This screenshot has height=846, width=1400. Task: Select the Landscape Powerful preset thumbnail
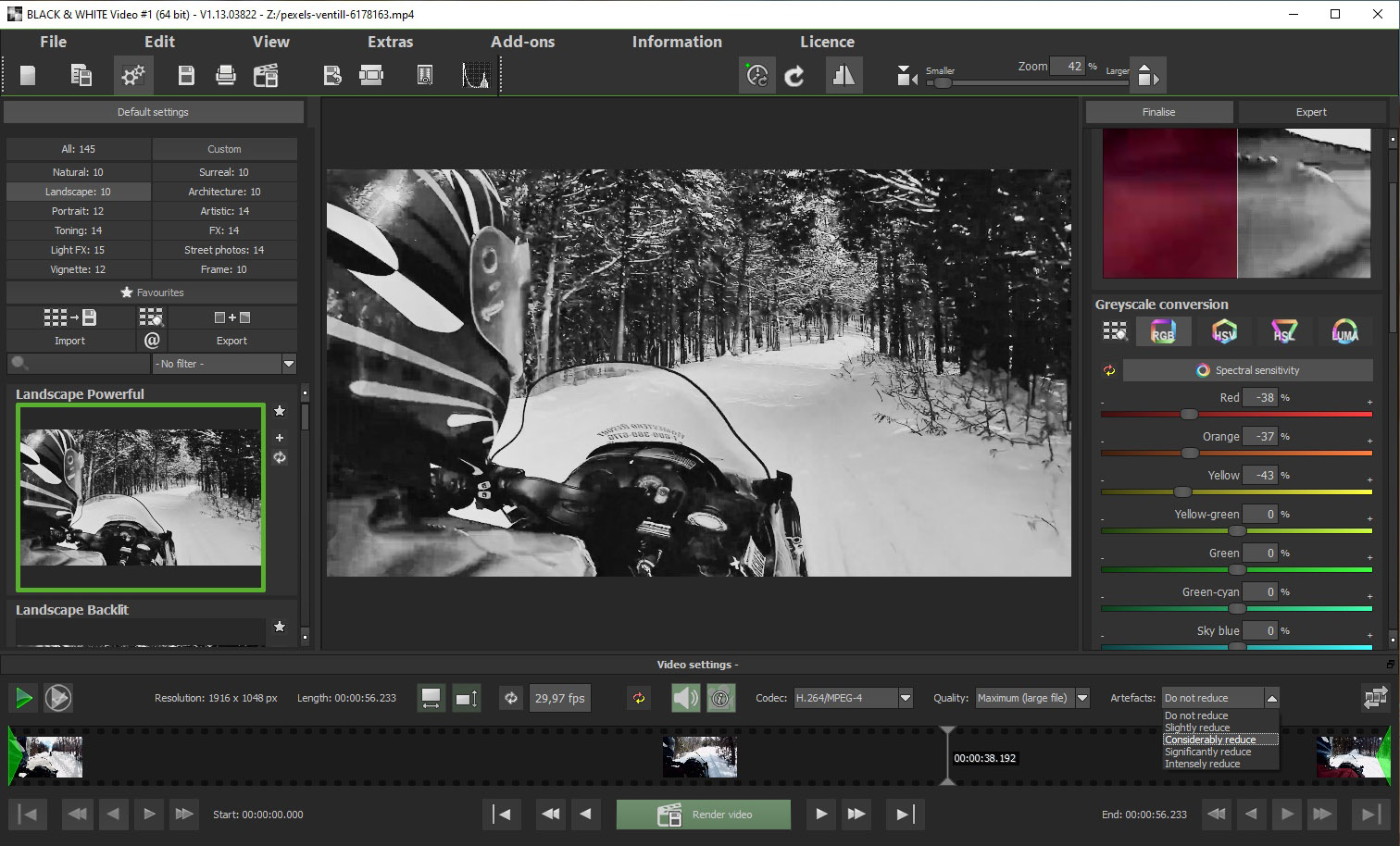pos(141,497)
